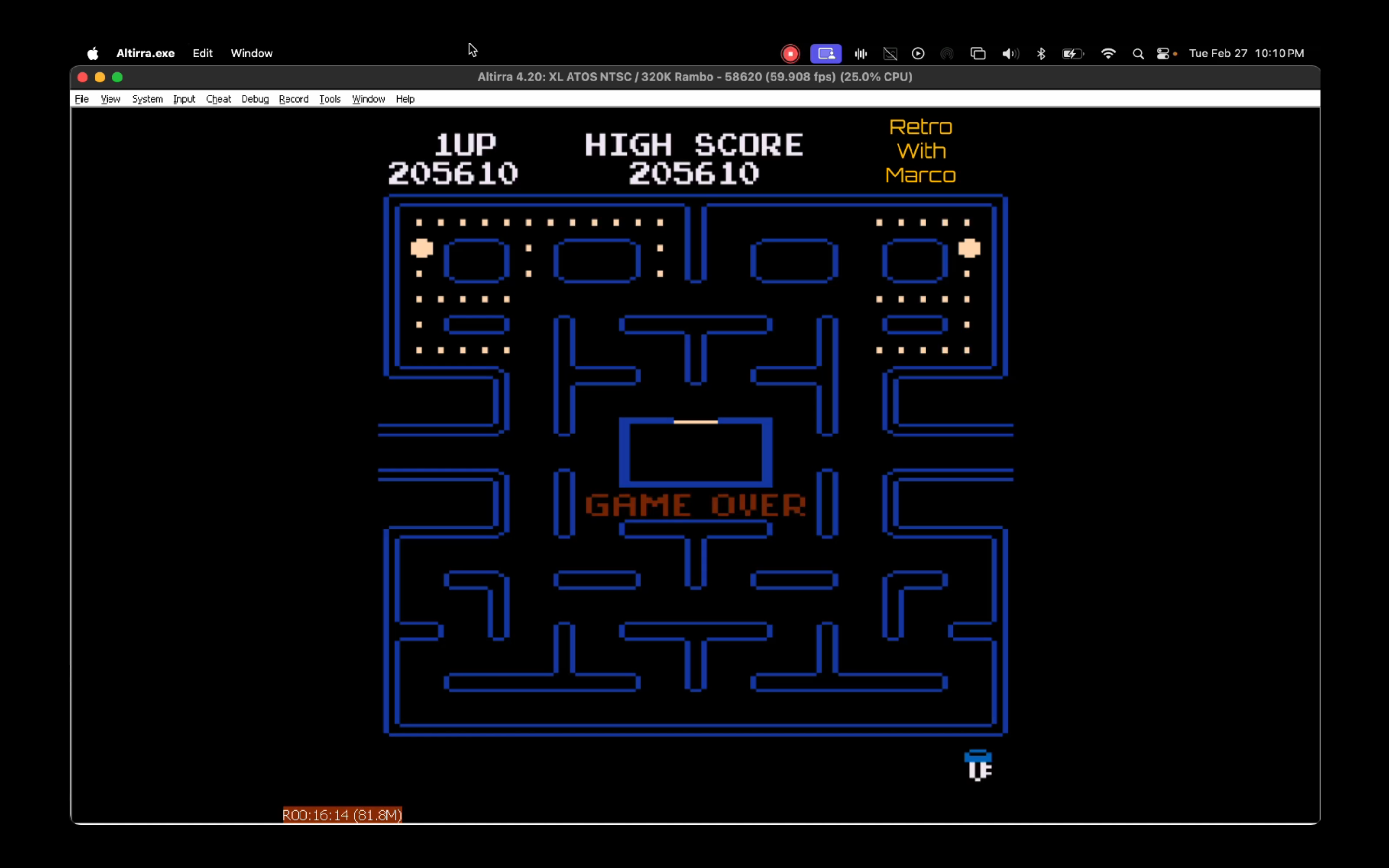The height and width of the screenshot is (868, 1389).
Task: Close the Altirra window with red button
Action: [x=82, y=77]
